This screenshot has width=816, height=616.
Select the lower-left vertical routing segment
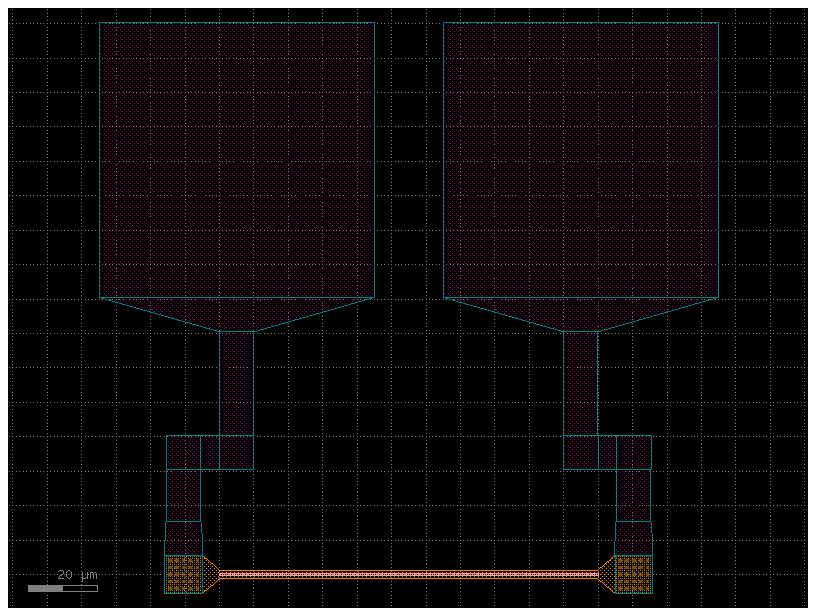coord(183,495)
